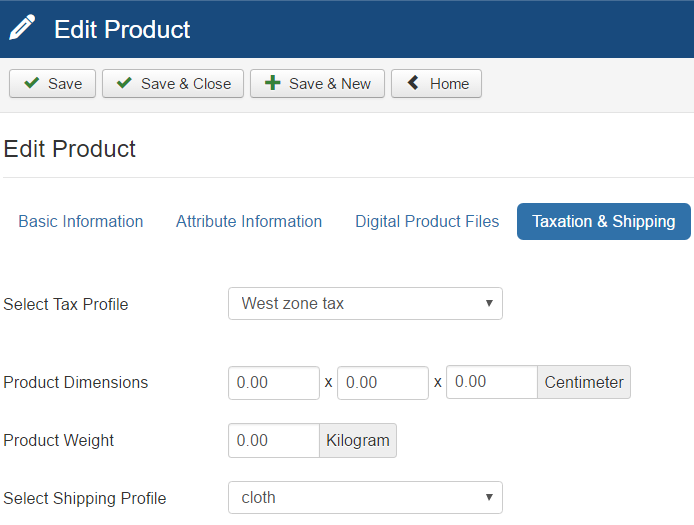
Task: Open the Attribute Information tab
Action: pyautogui.click(x=249, y=222)
